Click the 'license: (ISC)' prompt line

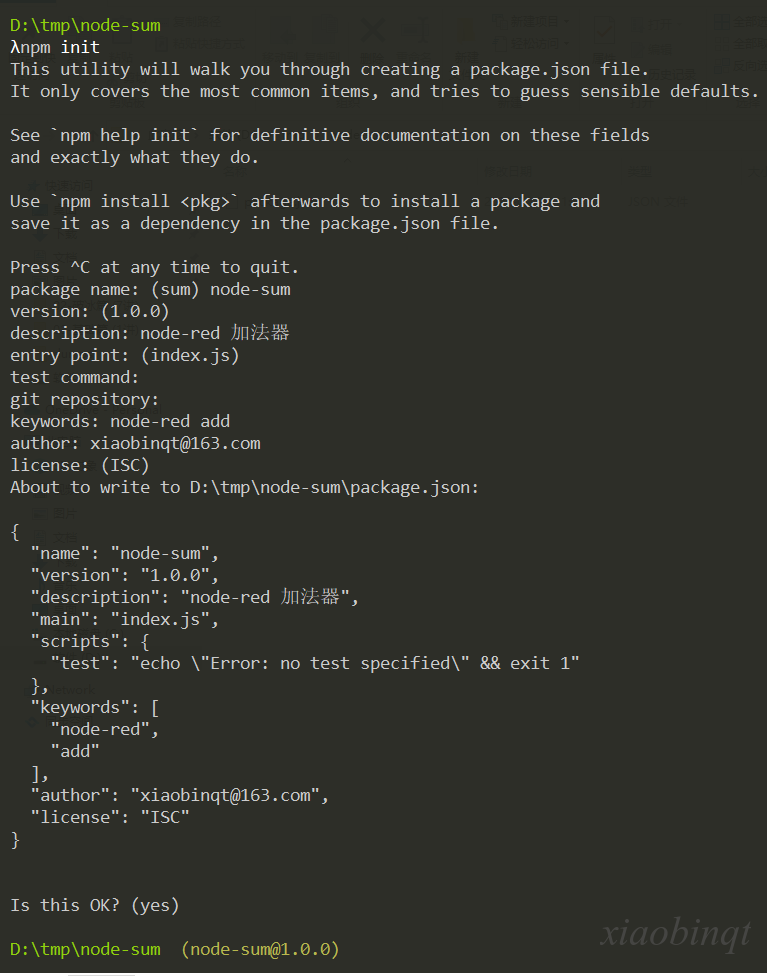[x=80, y=465]
